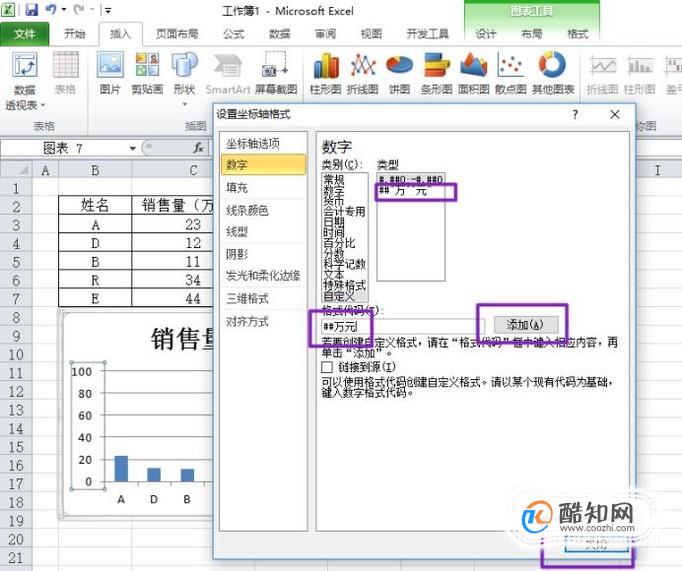
Task: Toggle Linked to source (链接到源) checkbox
Action: click(327, 367)
